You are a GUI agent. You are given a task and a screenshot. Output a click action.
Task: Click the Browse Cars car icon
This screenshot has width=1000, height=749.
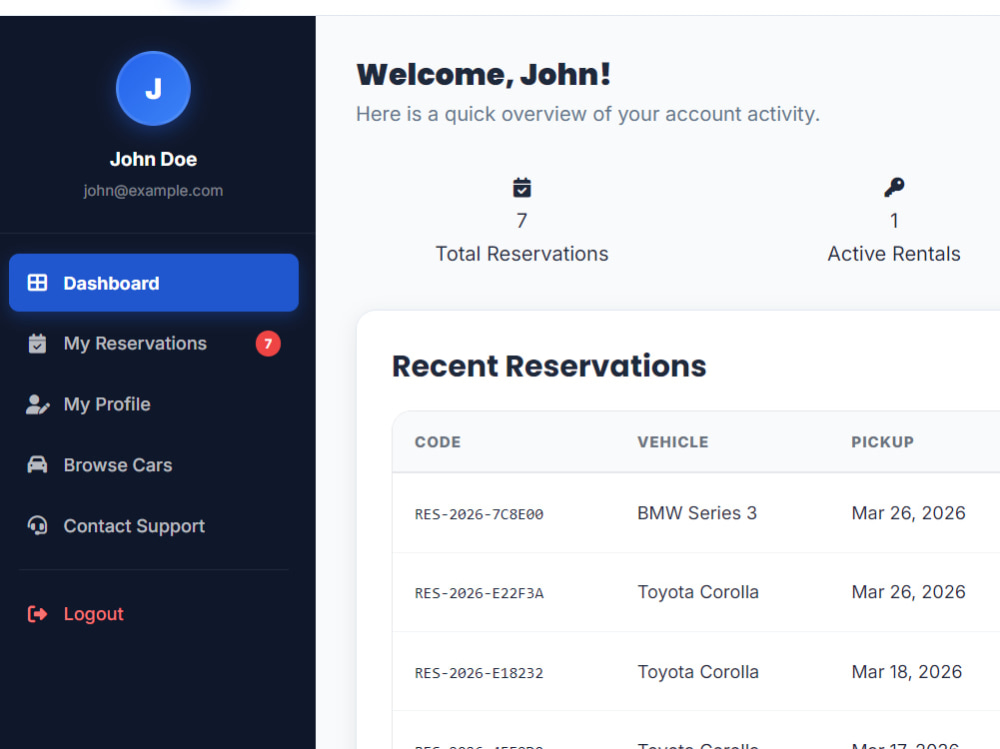[x=37, y=464]
